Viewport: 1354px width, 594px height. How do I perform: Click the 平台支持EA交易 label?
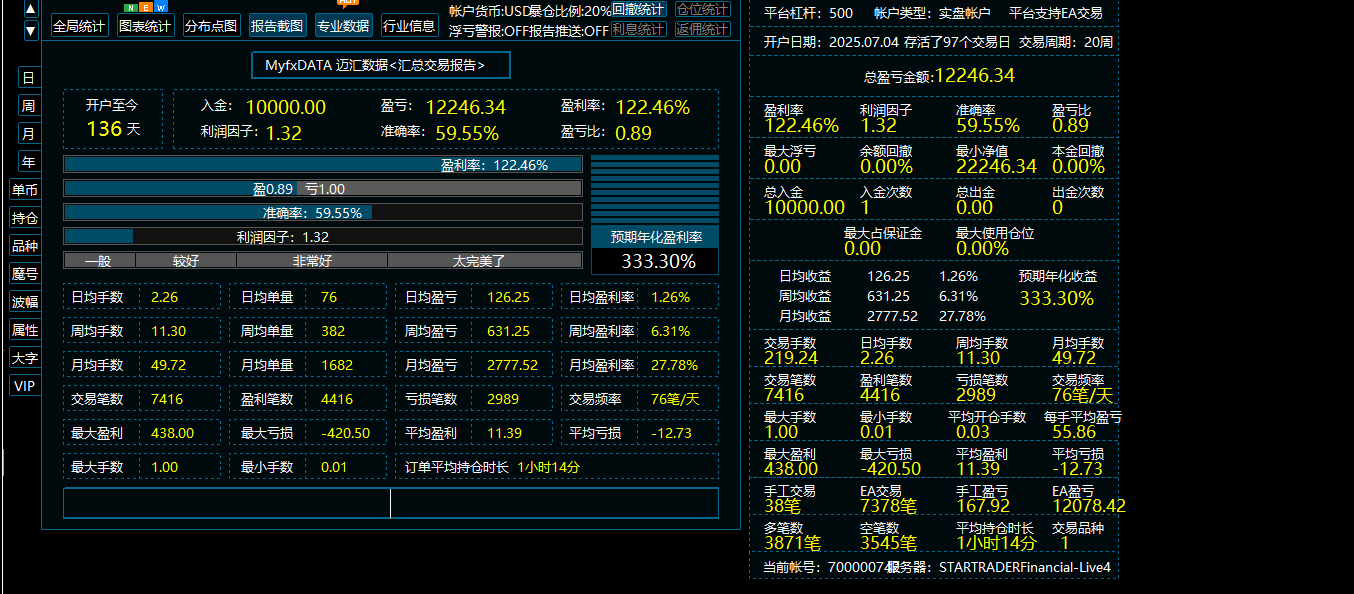(x=1055, y=13)
